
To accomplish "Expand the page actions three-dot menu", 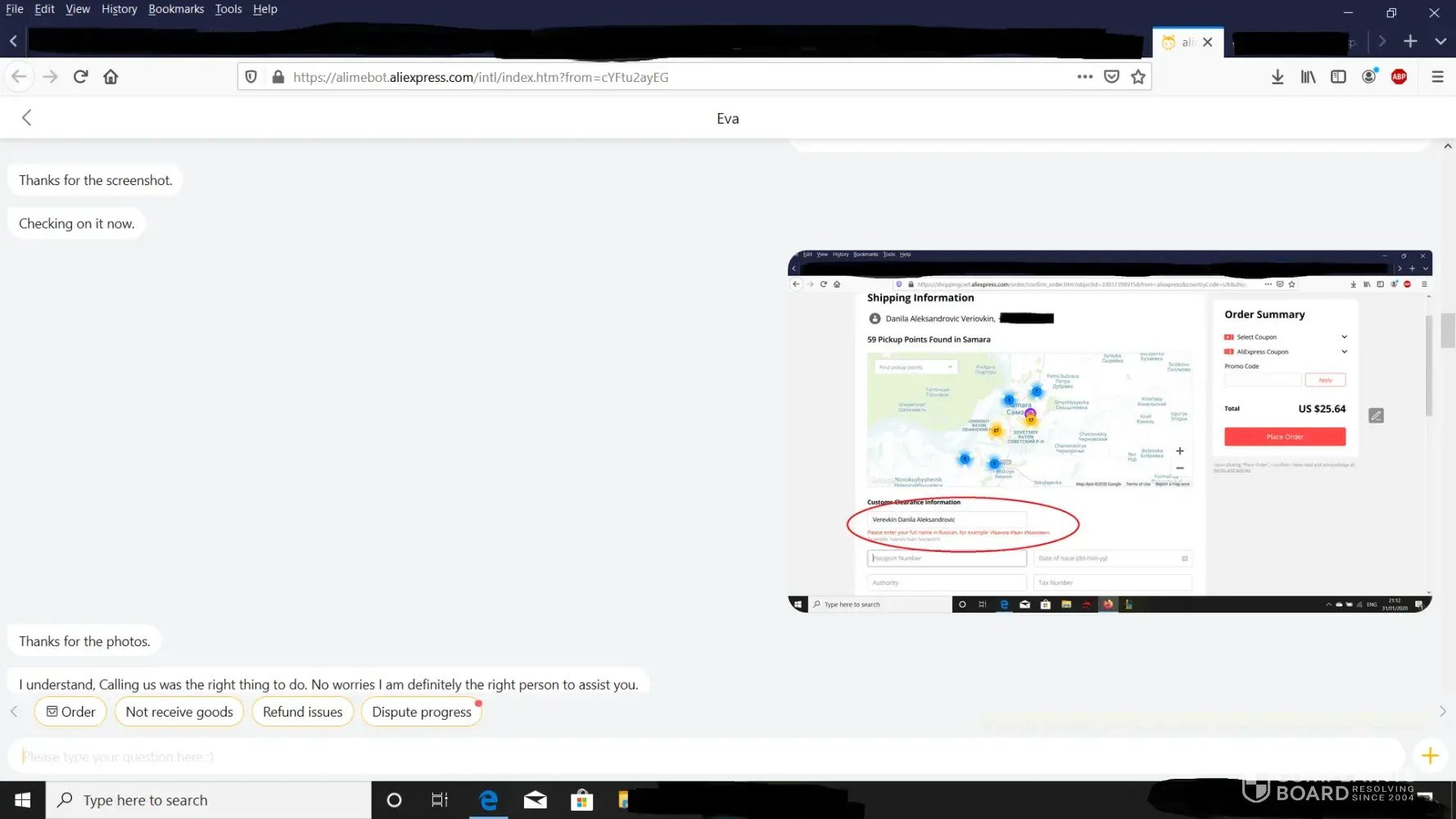I will (x=1085, y=77).
